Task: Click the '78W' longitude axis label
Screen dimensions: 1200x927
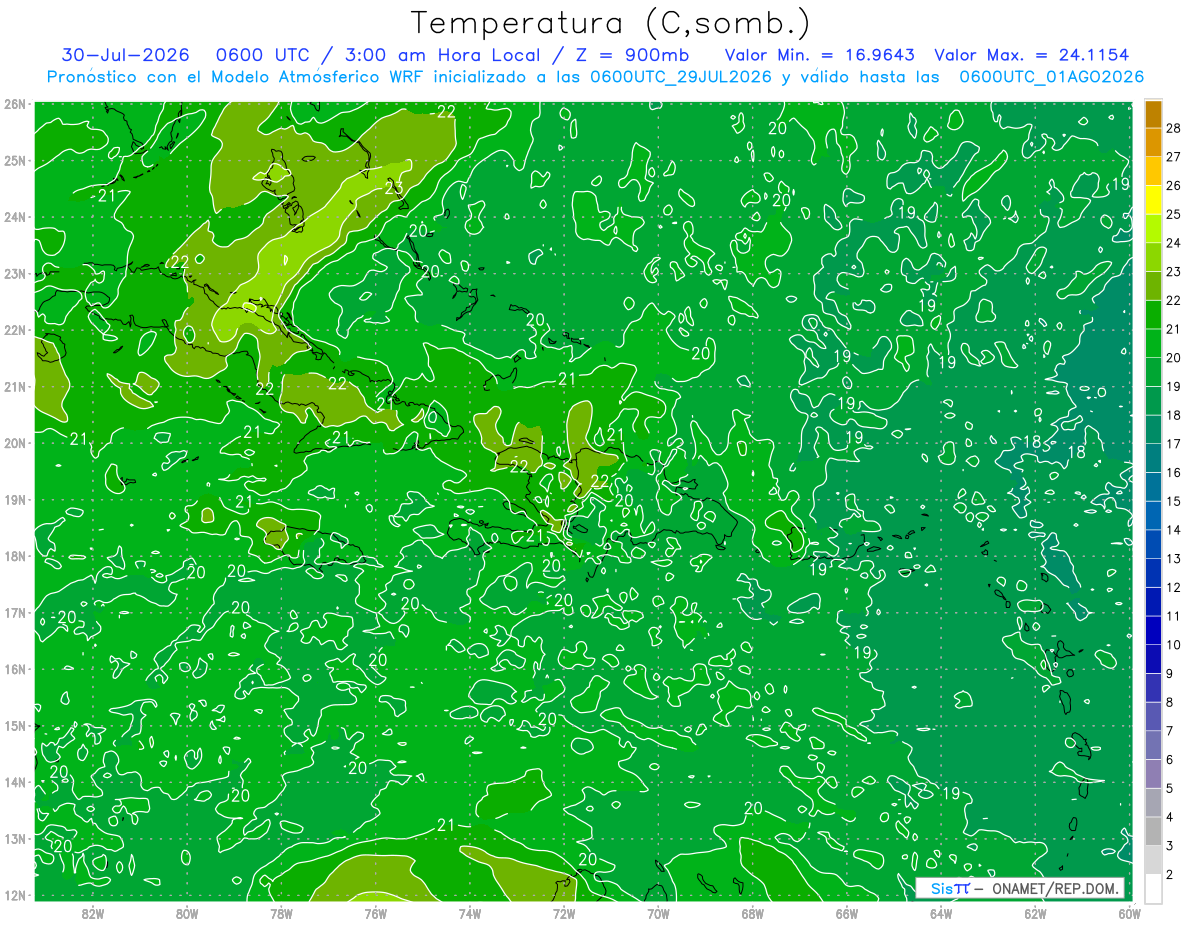Action: tap(281, 913)
